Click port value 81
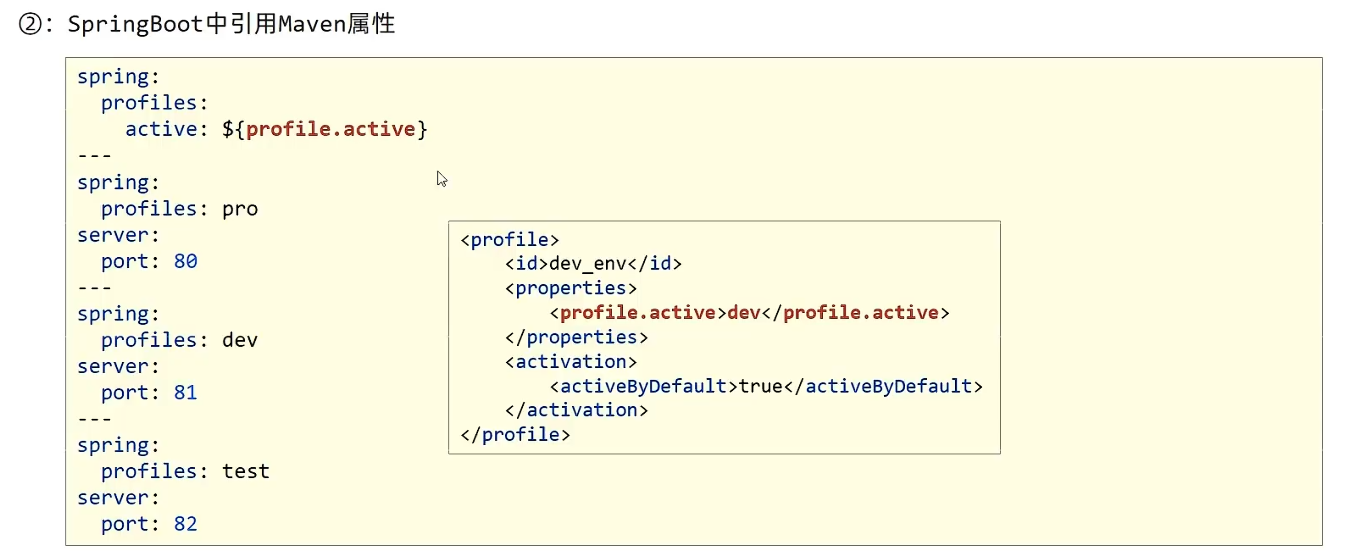1359x552 pixels. click(x=185, y=393)
